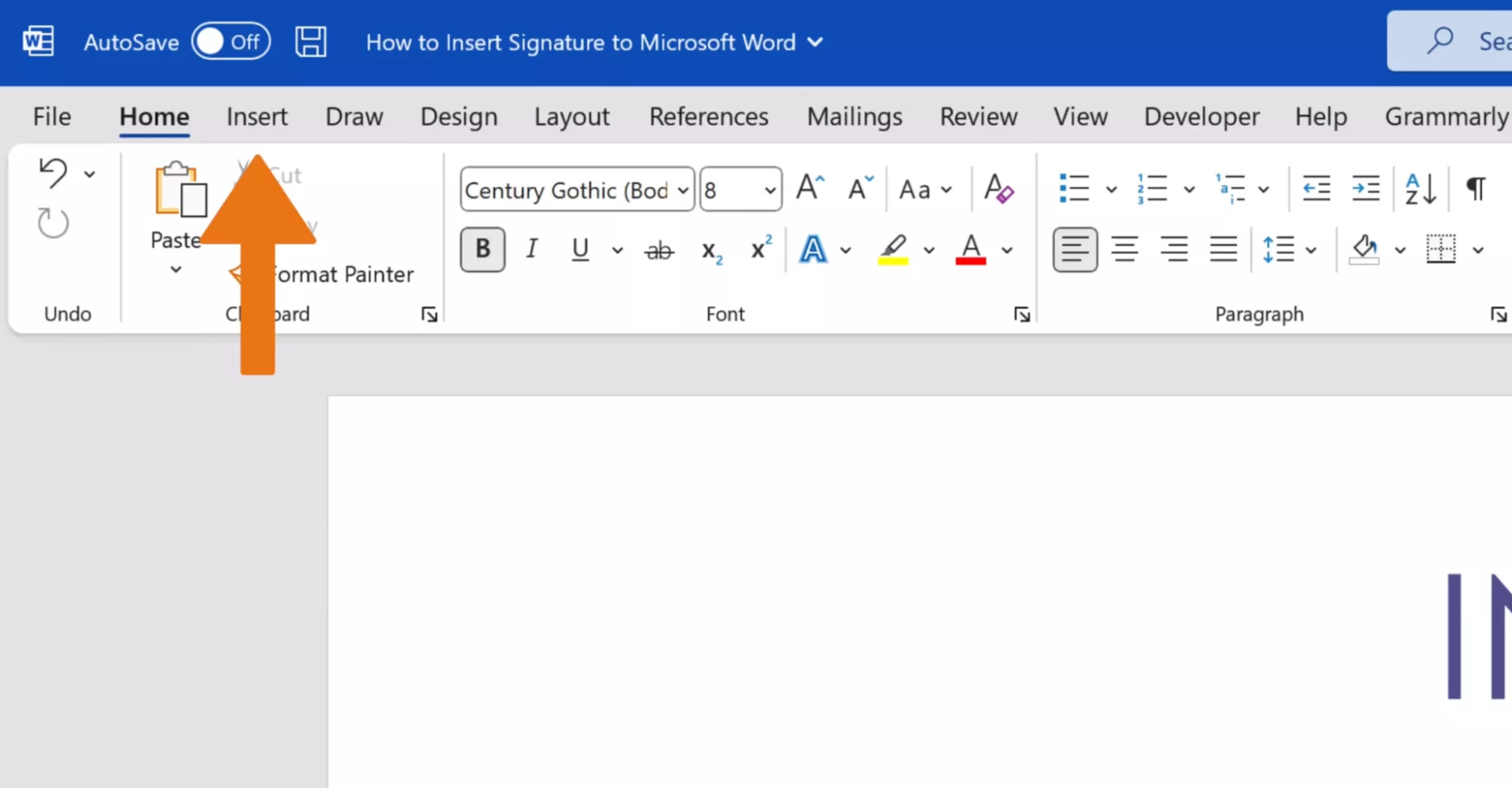Toggle bold formatting
Screen dimensions: 1512x789
pyautogui.click(x=482, y=249)
